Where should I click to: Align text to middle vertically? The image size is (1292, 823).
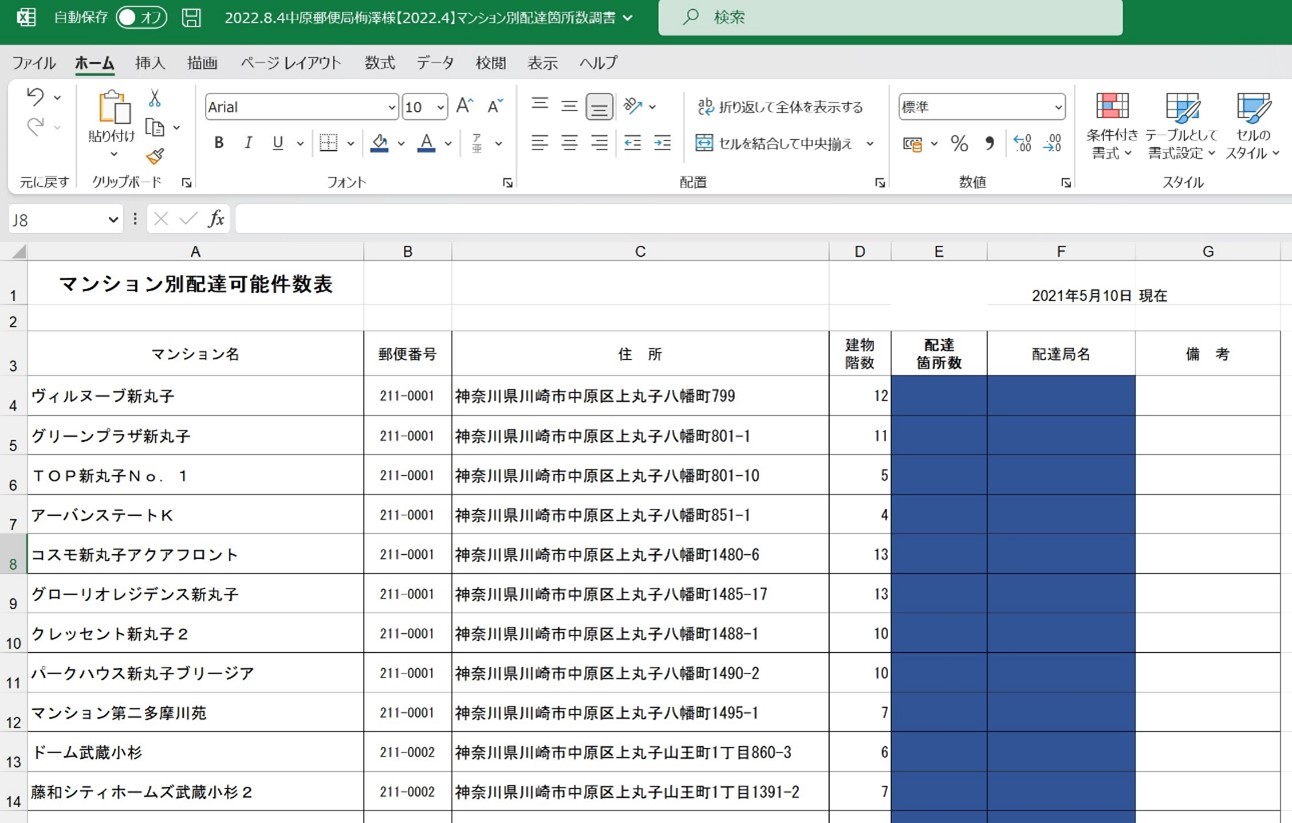pos(569,106)
